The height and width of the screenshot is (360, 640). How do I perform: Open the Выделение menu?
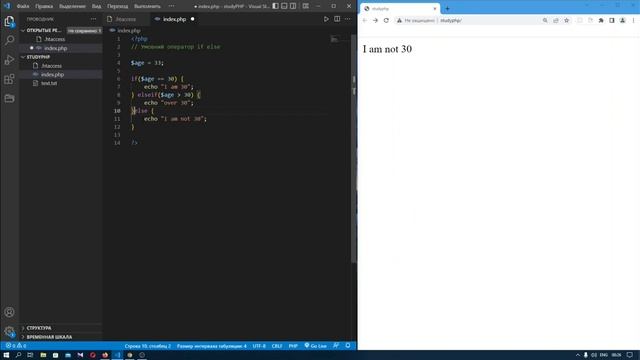[72, 7]
